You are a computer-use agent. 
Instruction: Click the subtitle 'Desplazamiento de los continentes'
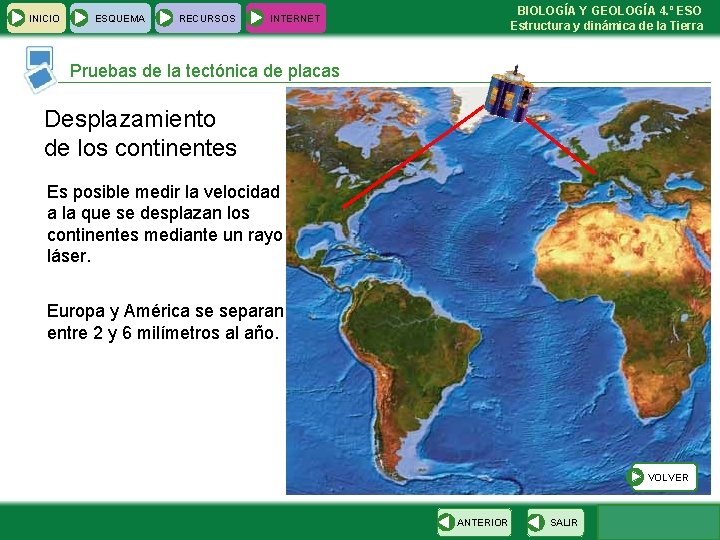(x=141, y=133)
